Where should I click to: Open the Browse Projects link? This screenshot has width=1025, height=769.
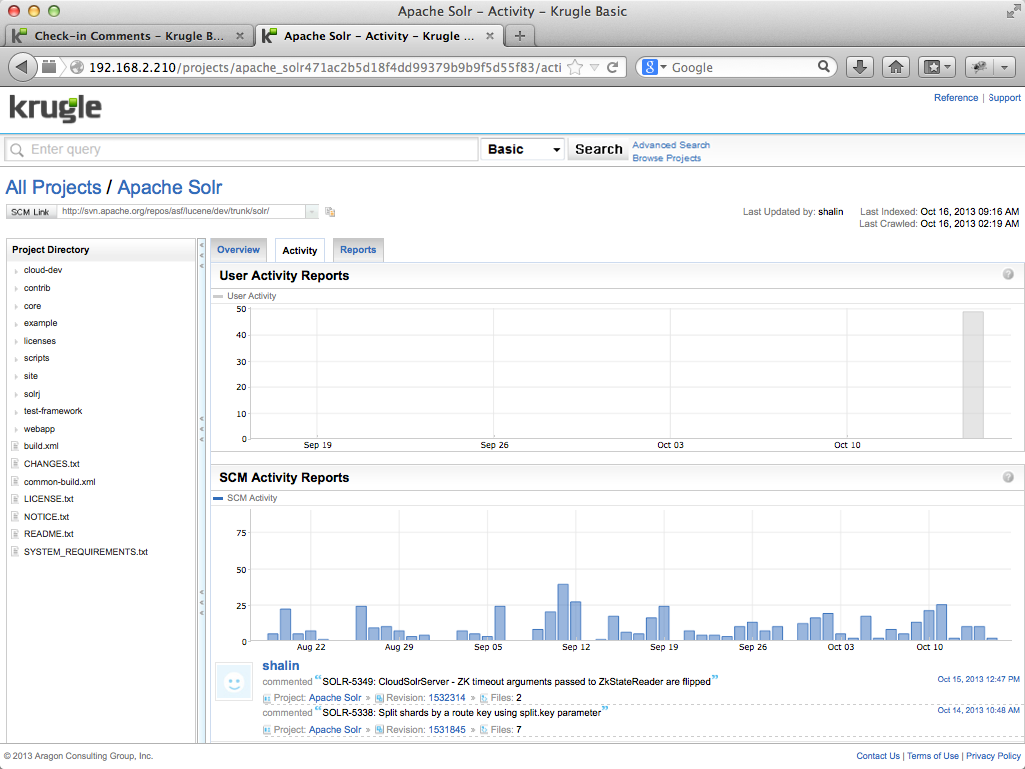(666, 158)
